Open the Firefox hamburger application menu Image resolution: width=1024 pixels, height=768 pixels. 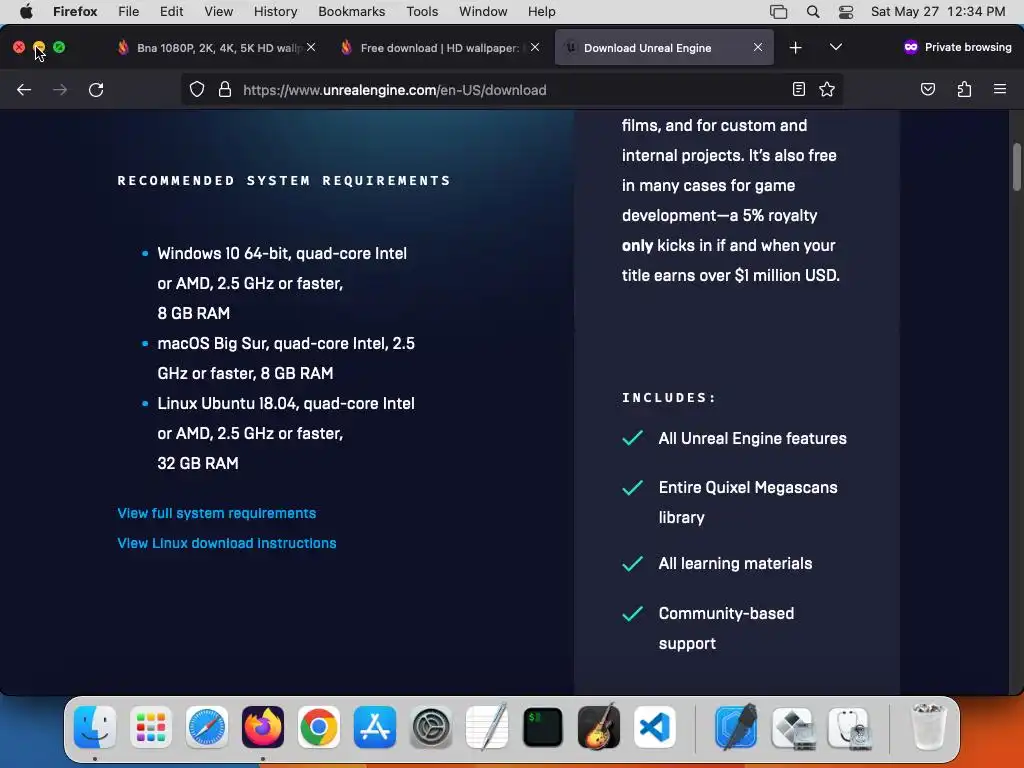1000,89
